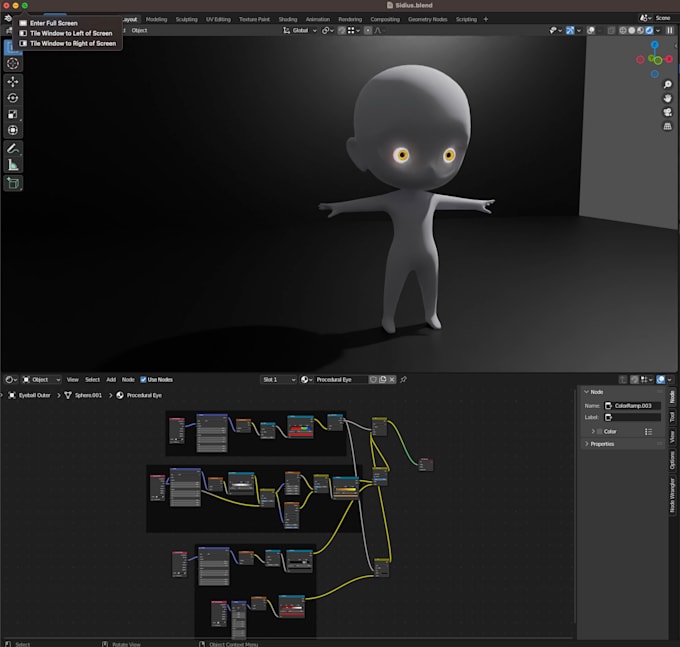
Task: Open the Global transform orientation dropdown
Action: (x=300, y=30)
